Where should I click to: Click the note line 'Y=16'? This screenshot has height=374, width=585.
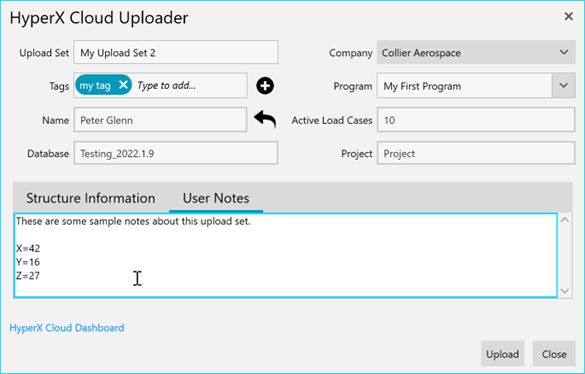click(28, 262)
